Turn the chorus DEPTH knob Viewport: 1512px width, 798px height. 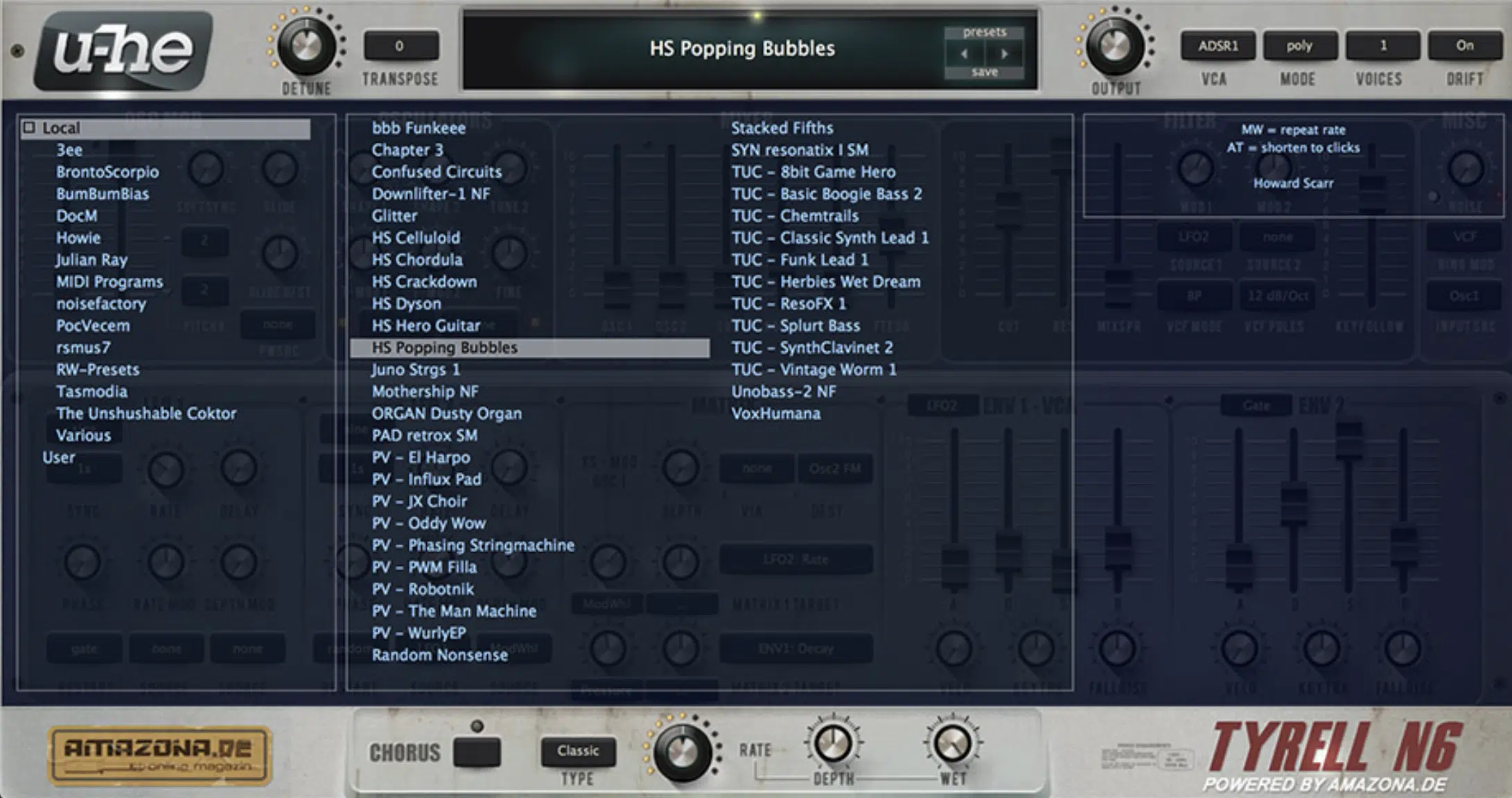tap(834, 744)
